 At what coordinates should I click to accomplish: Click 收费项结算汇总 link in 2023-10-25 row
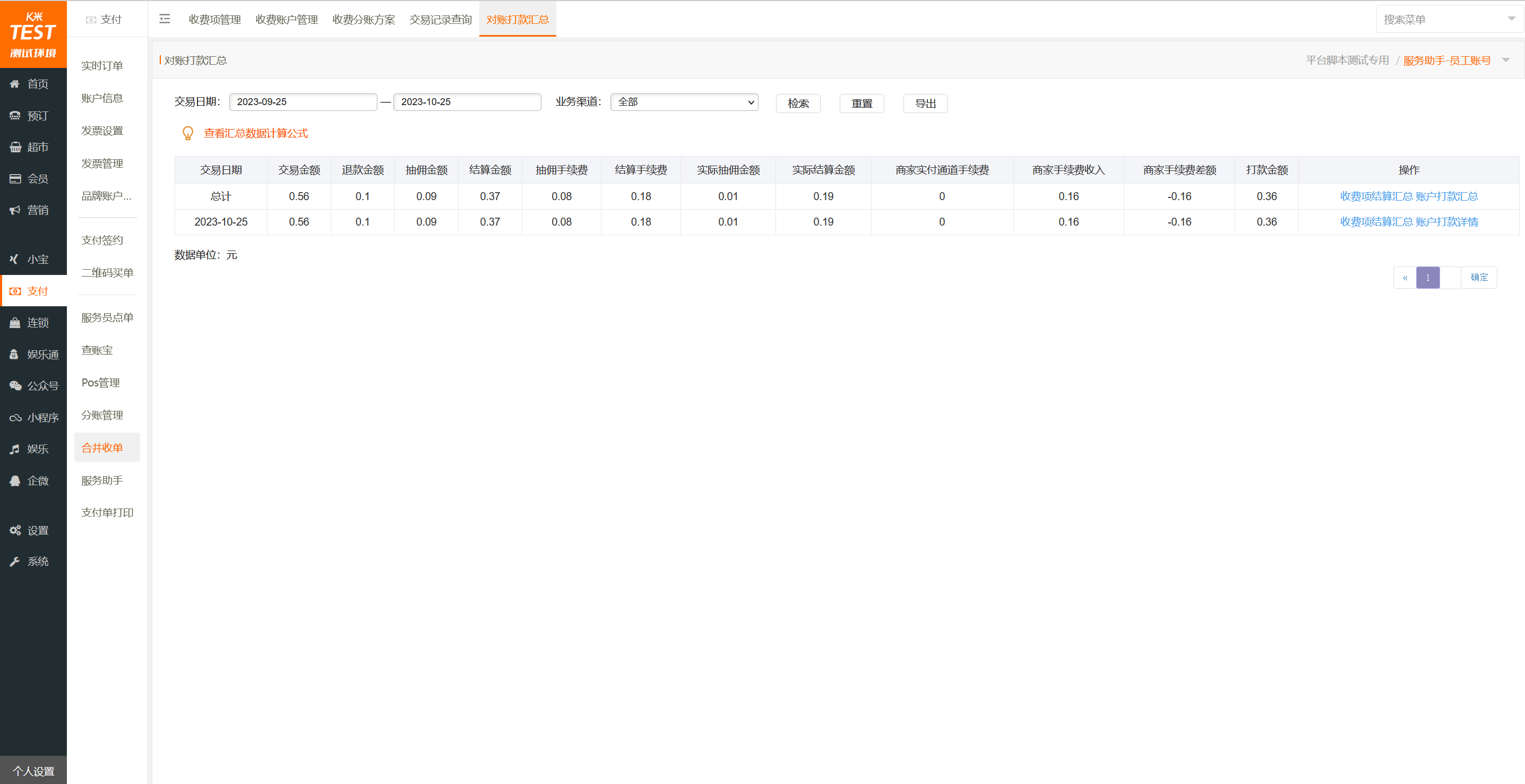point(1376,222)
